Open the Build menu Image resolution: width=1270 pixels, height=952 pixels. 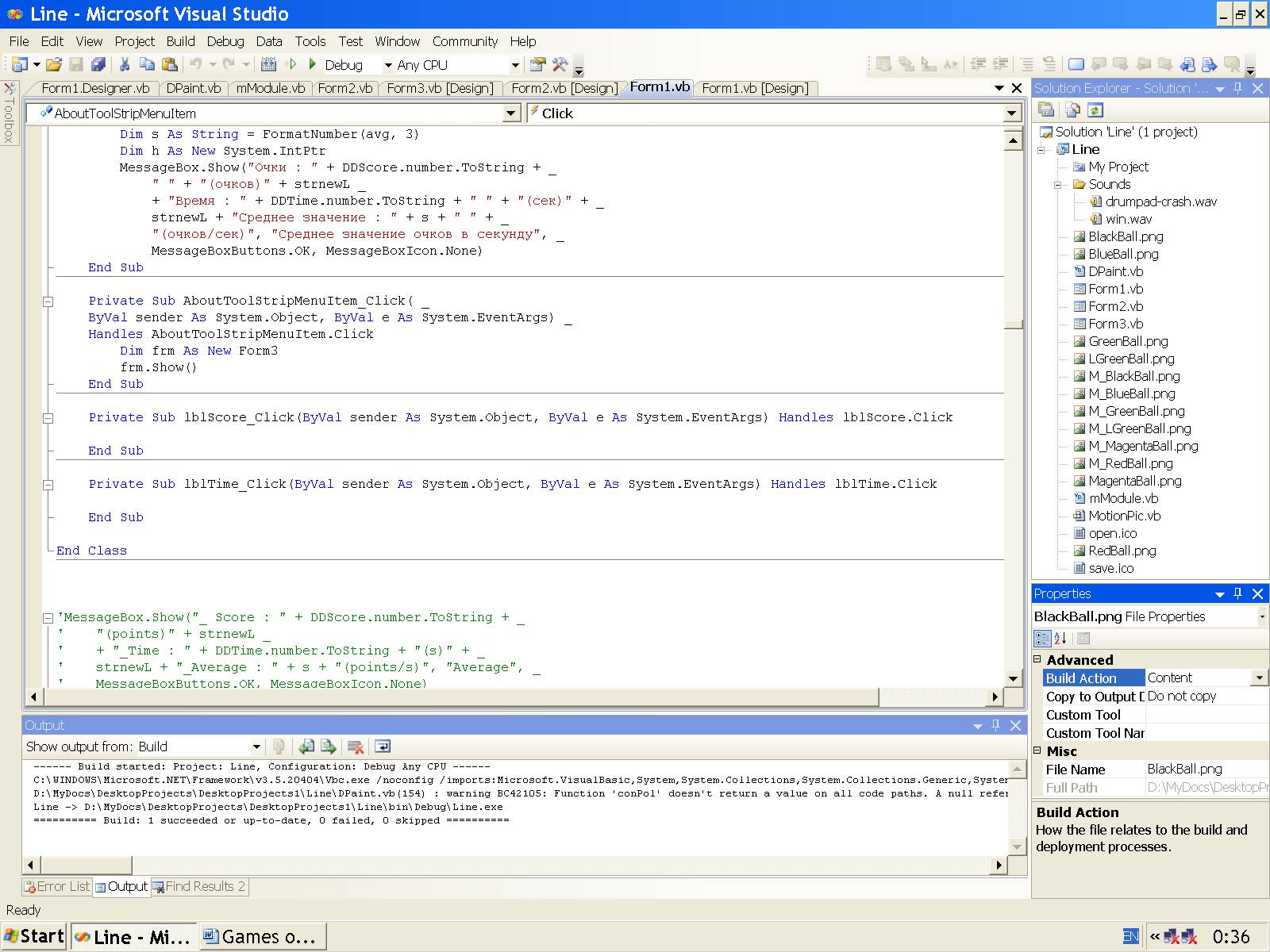pyautogui.click(x=180, y=41)
